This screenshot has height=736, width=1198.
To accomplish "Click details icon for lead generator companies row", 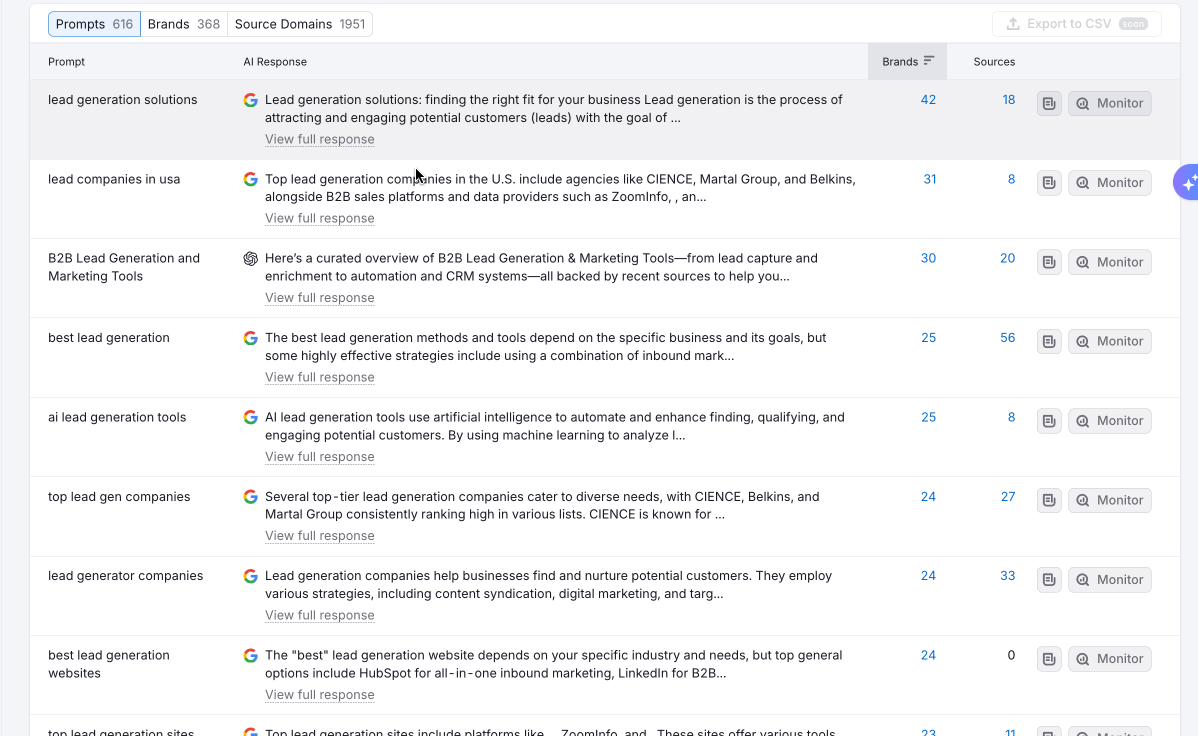I will pos(1049,579).
